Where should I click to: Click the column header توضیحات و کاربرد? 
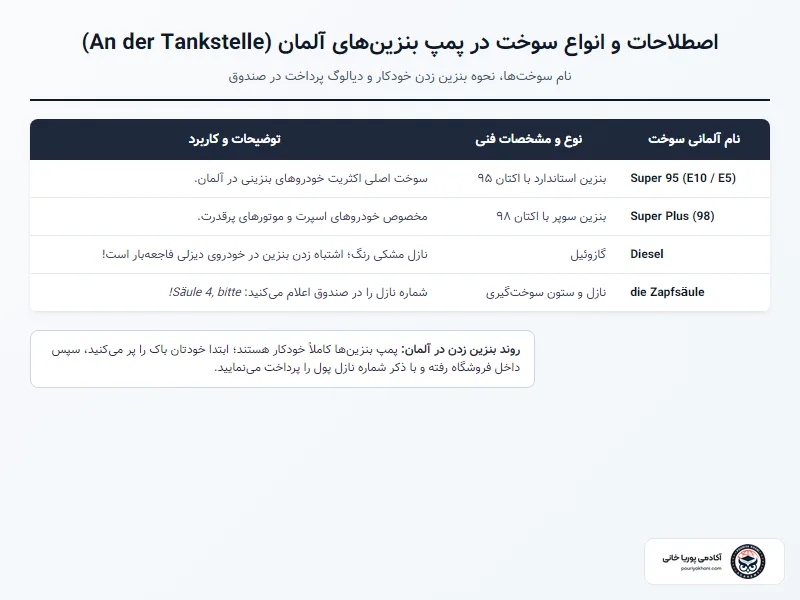coord(235,139)
